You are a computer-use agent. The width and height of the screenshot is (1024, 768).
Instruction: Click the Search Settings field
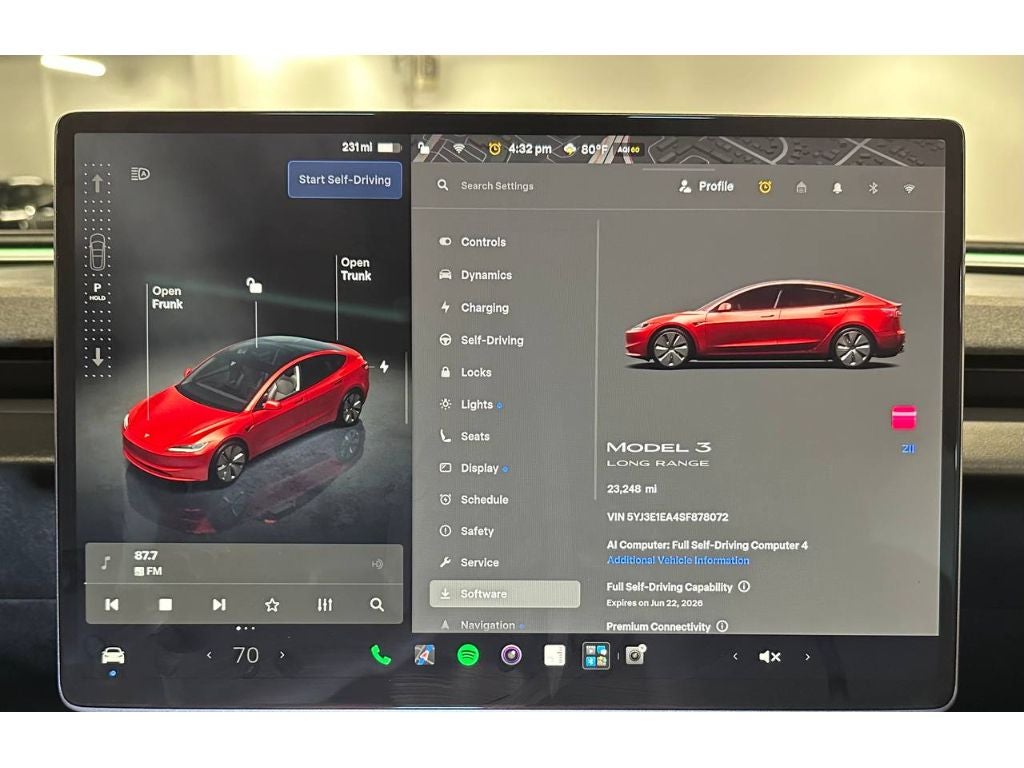tap(497, 185)
